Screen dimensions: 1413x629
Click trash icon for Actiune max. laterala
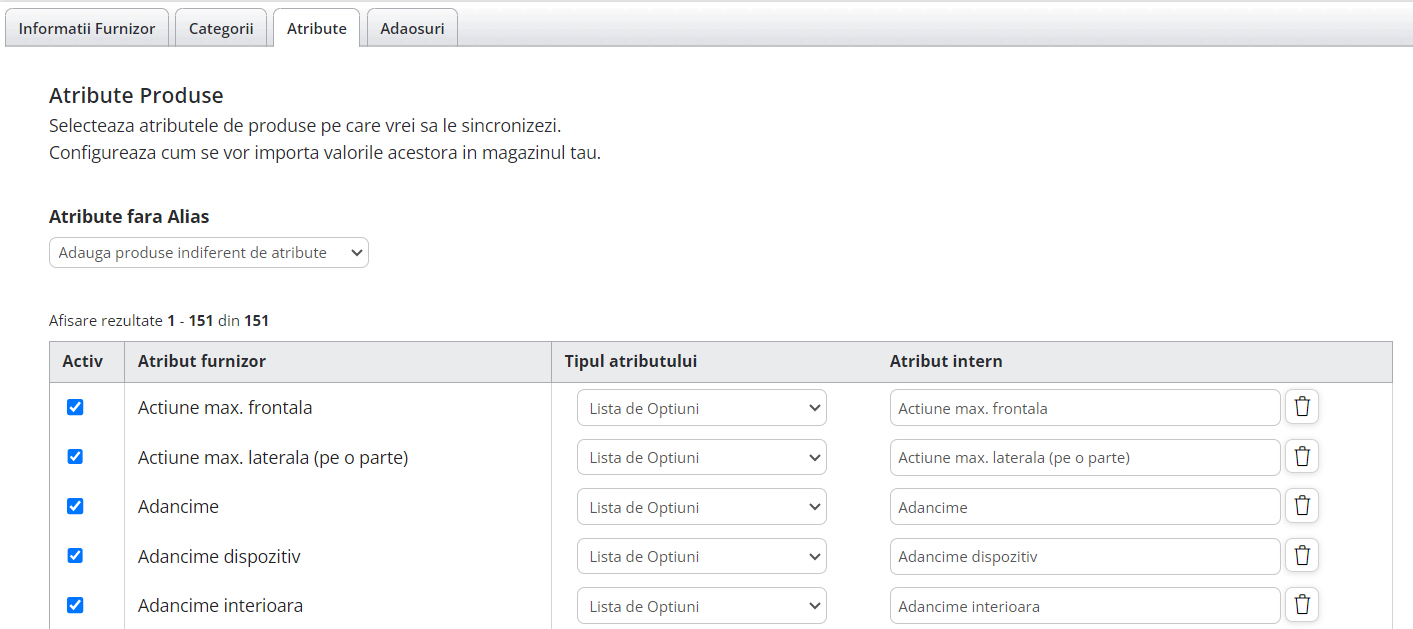pyautogui.click(x=1301, y=457)
